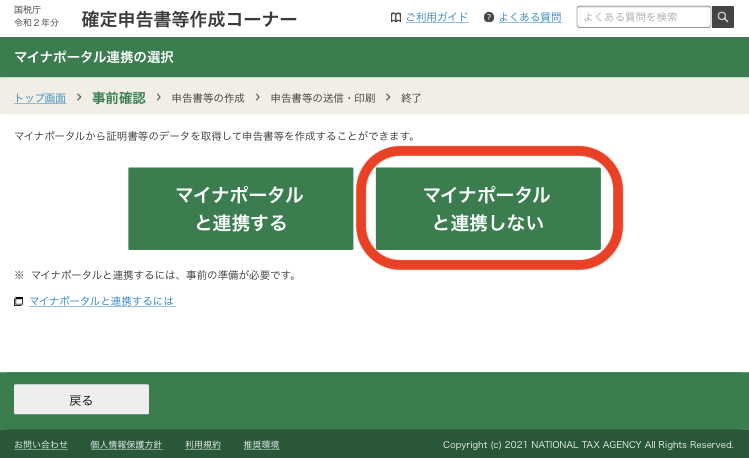Click the 終了 breadcrumb step

point(411,98)
